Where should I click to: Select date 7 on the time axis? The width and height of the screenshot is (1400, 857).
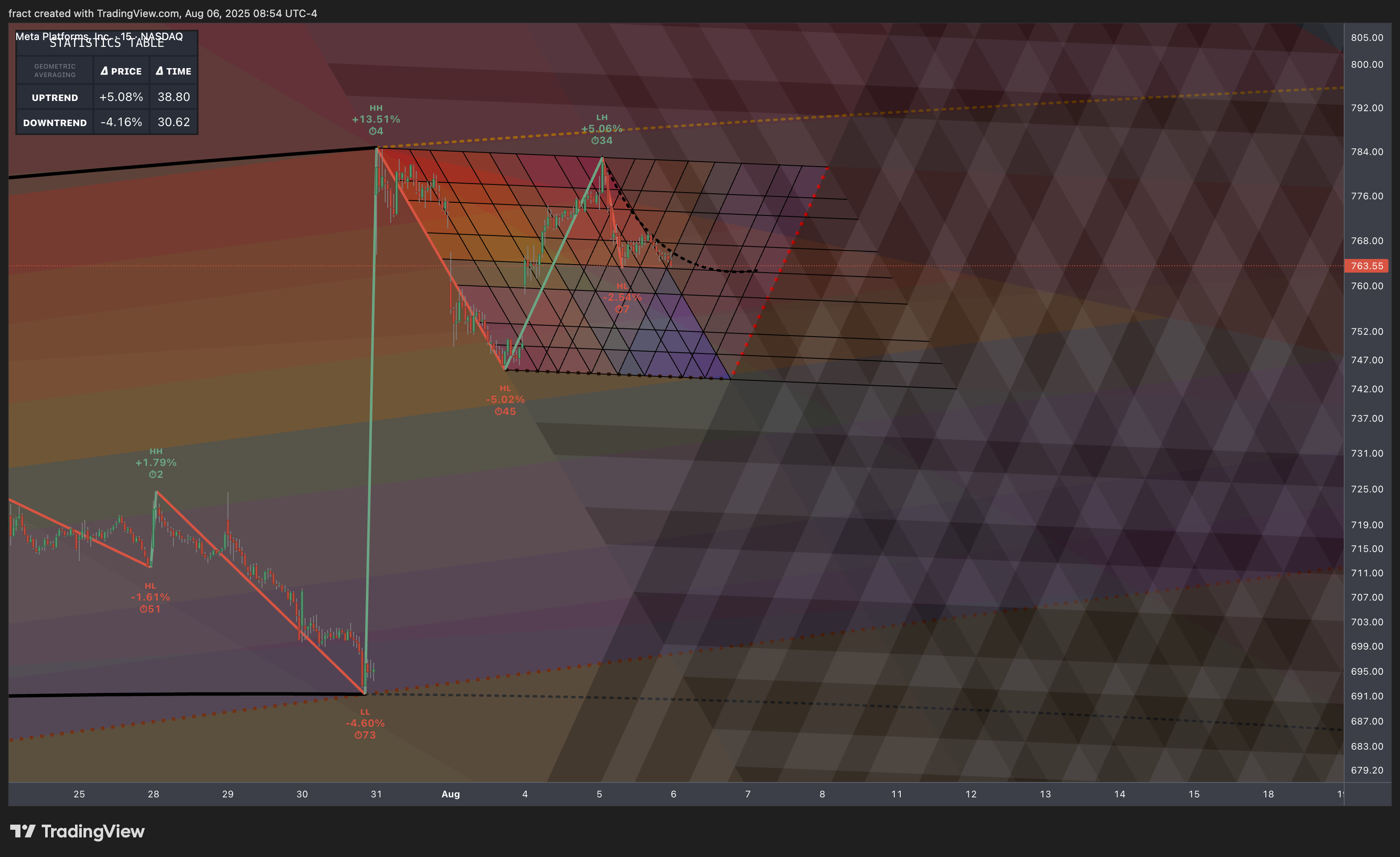[748, 794]
